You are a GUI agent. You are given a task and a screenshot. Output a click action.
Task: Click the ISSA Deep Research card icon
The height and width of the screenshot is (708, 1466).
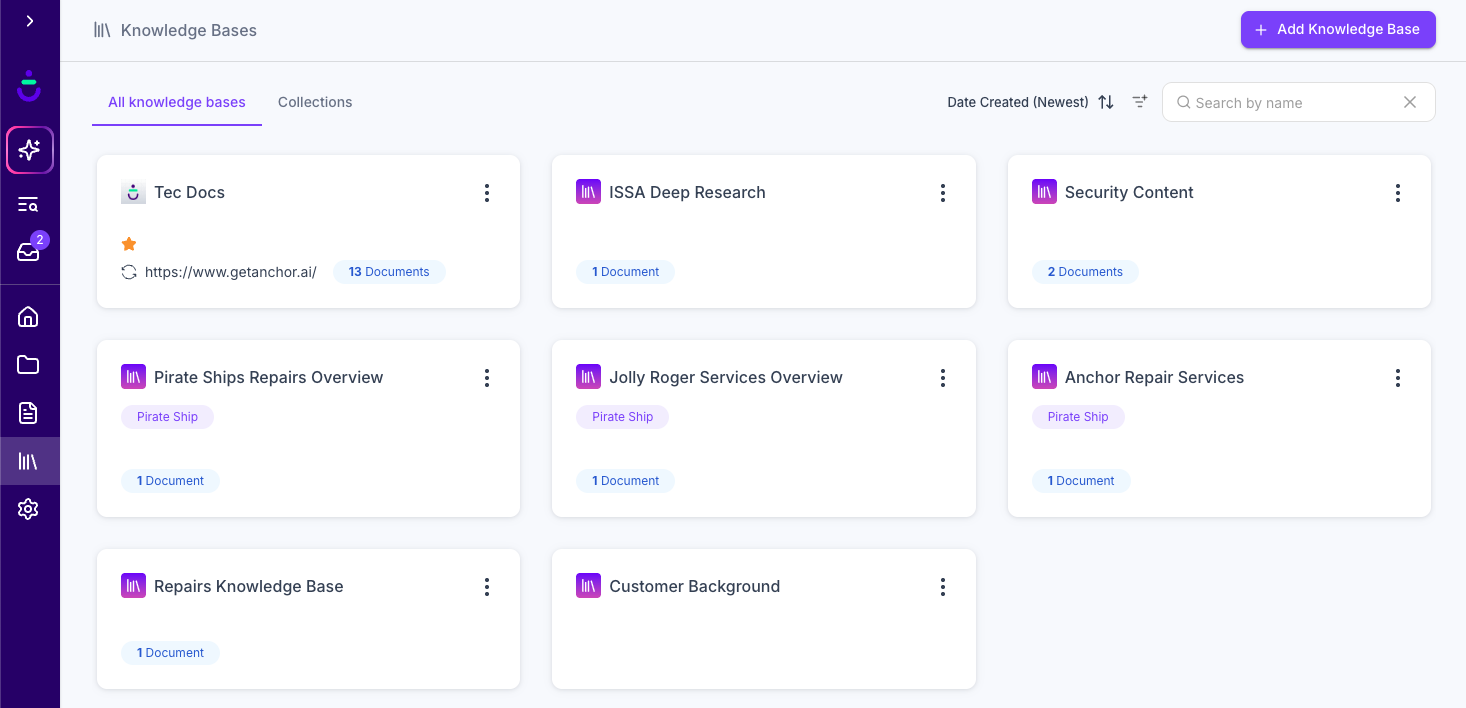[x=589, y=192]
